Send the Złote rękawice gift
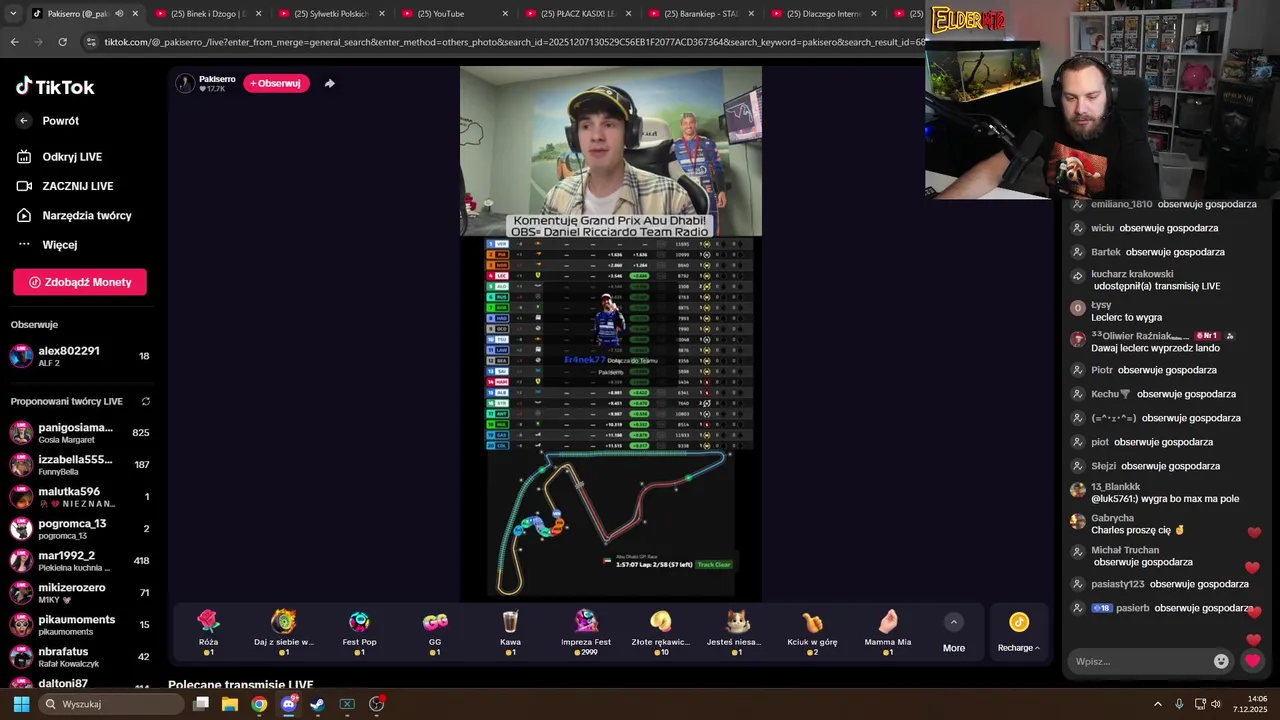This screenshot has height=720, width=1280. [661, 632]
